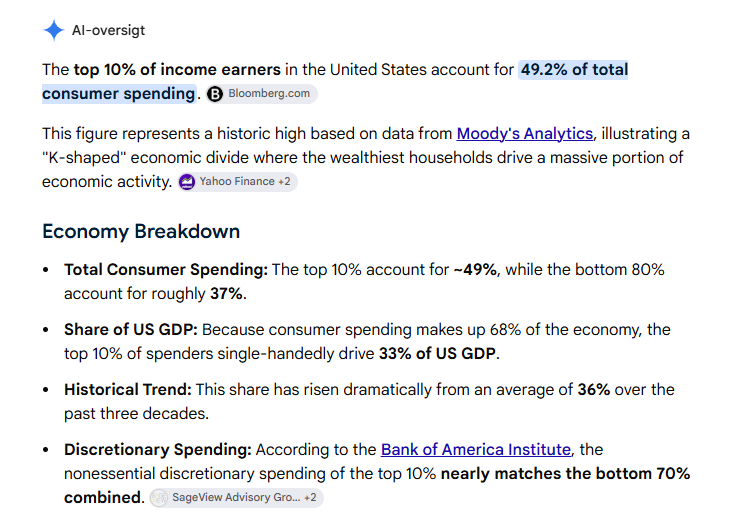The image size is (735, 532).
Task: Click the bold '33% of US GDP' text
Action: [x=437, y=353]
